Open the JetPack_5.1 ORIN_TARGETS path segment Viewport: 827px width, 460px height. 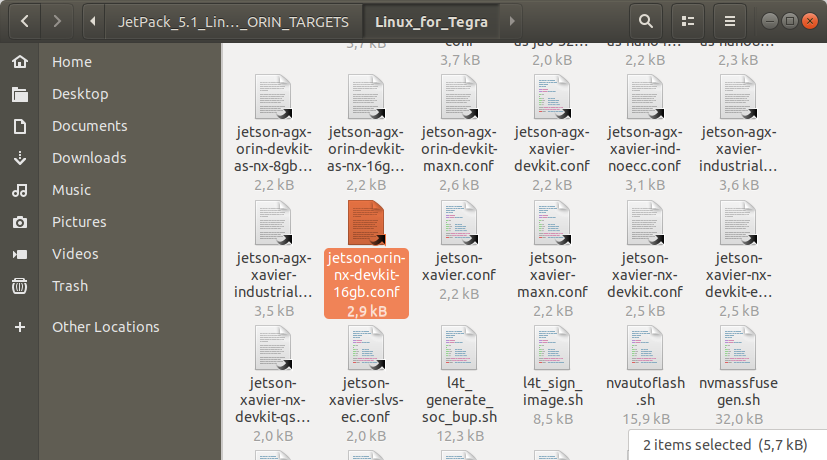coord(233,22)
